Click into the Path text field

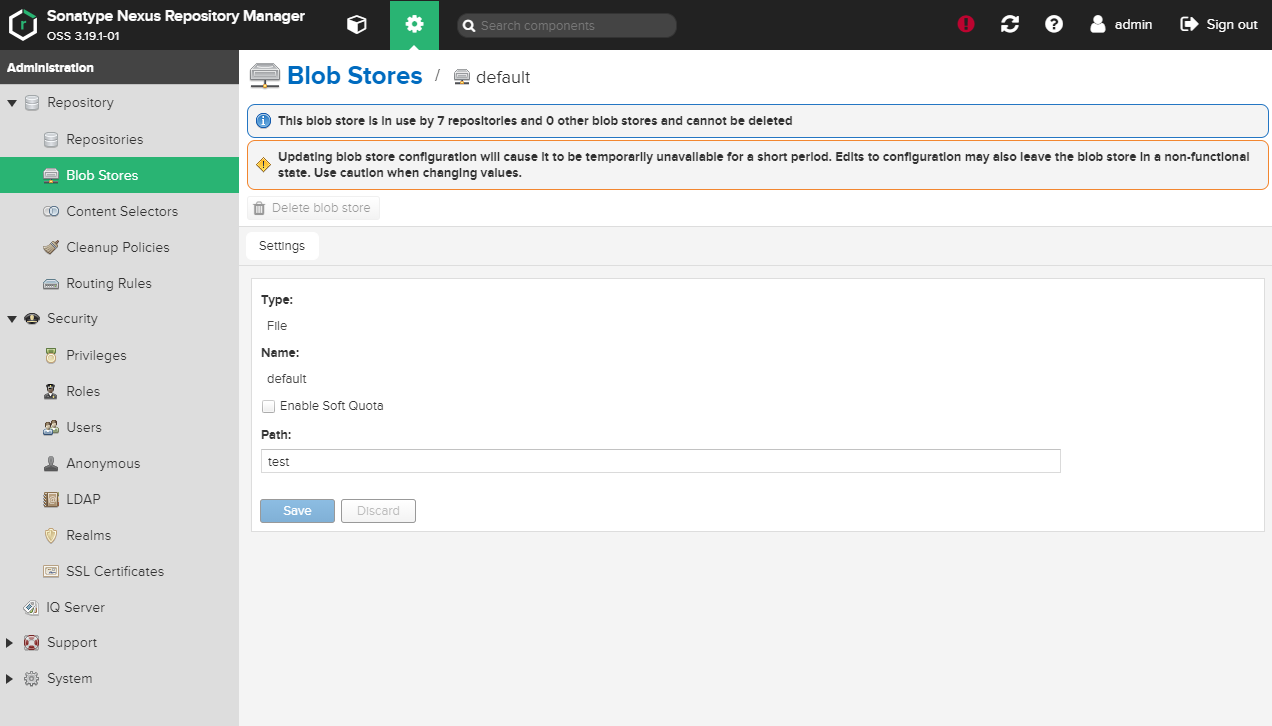tap(660, 461)
